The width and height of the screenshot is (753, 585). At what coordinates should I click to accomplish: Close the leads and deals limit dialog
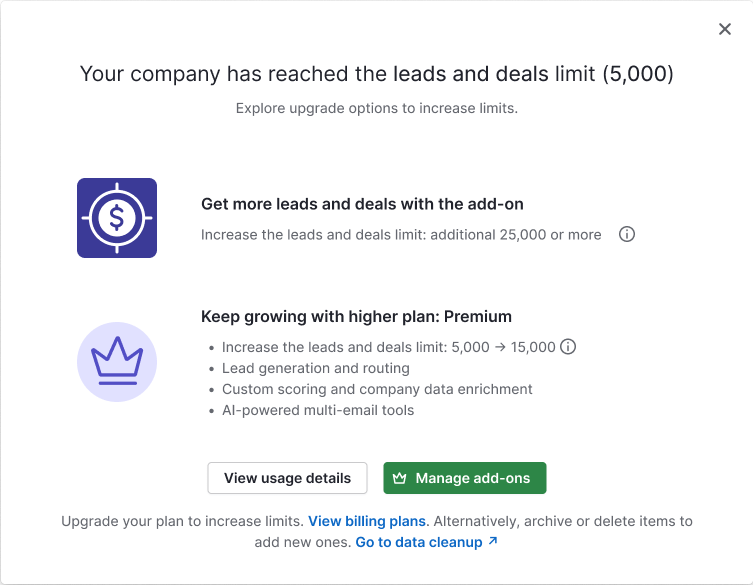click(x=725, y=29)
